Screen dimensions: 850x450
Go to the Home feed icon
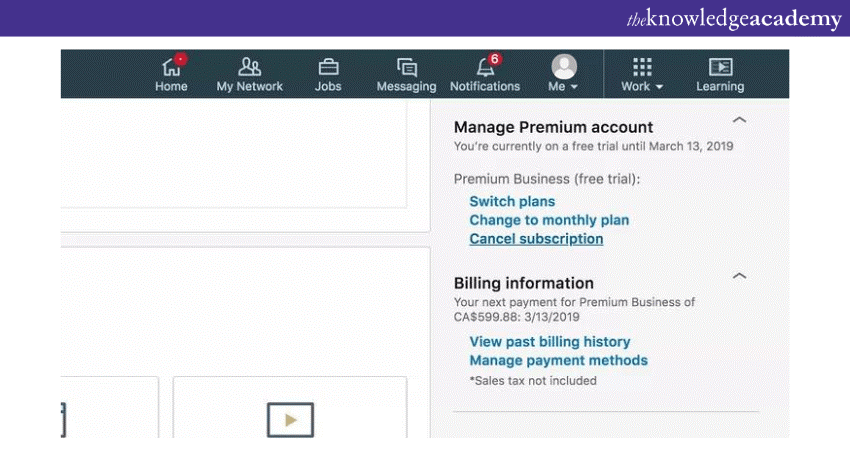coord(171,69)
